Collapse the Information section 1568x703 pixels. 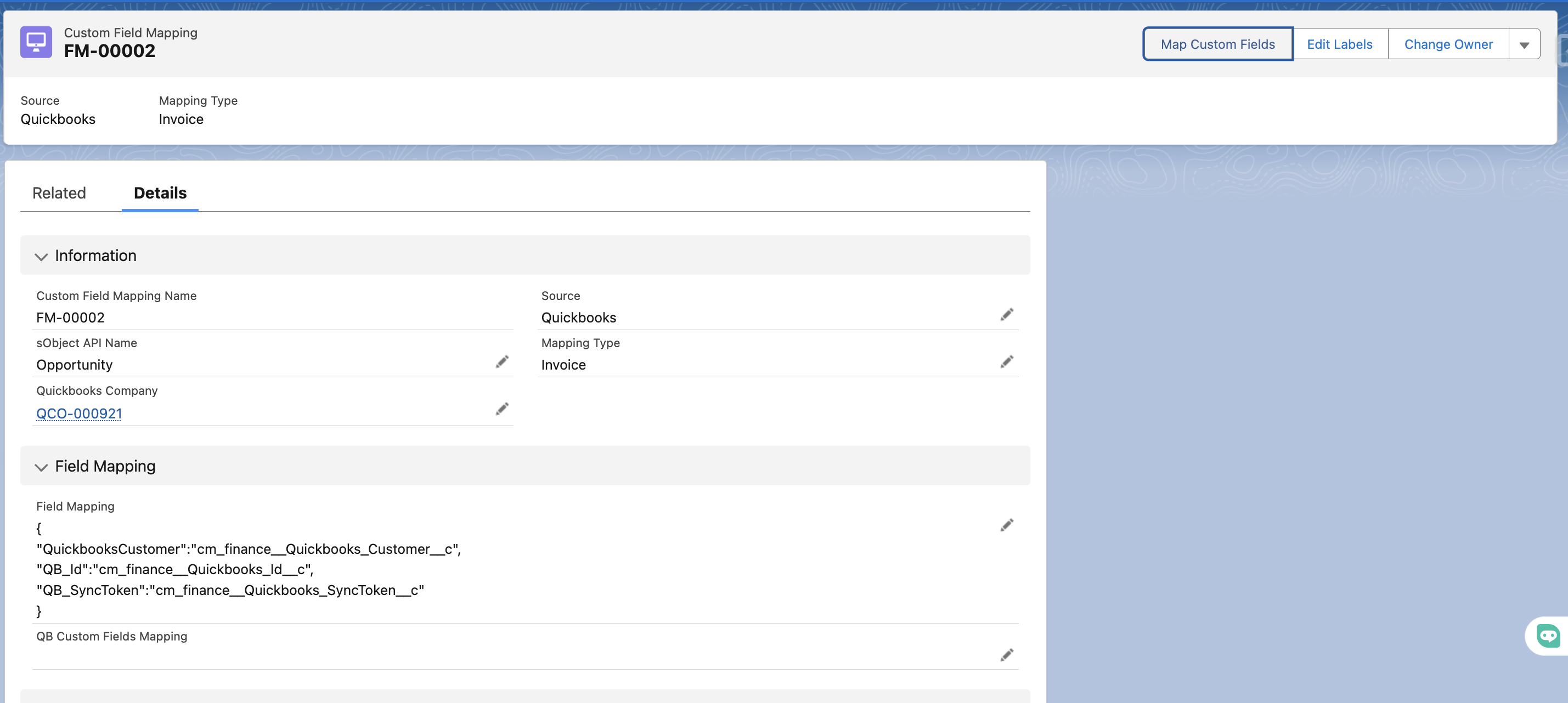pyautogui.click(x=41, y=256)
